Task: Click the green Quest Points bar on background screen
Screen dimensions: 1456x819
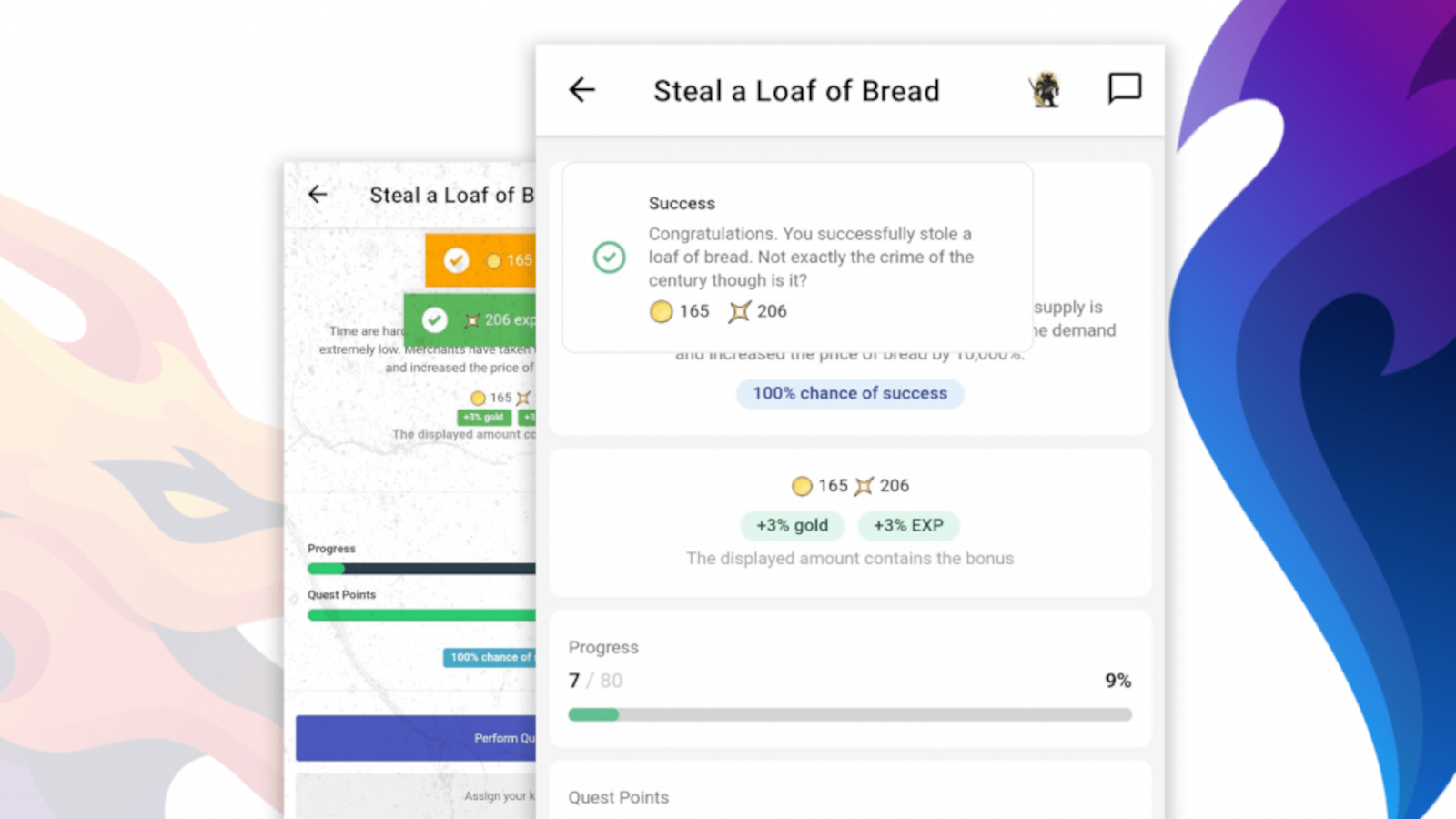Action: click(420, 615)
